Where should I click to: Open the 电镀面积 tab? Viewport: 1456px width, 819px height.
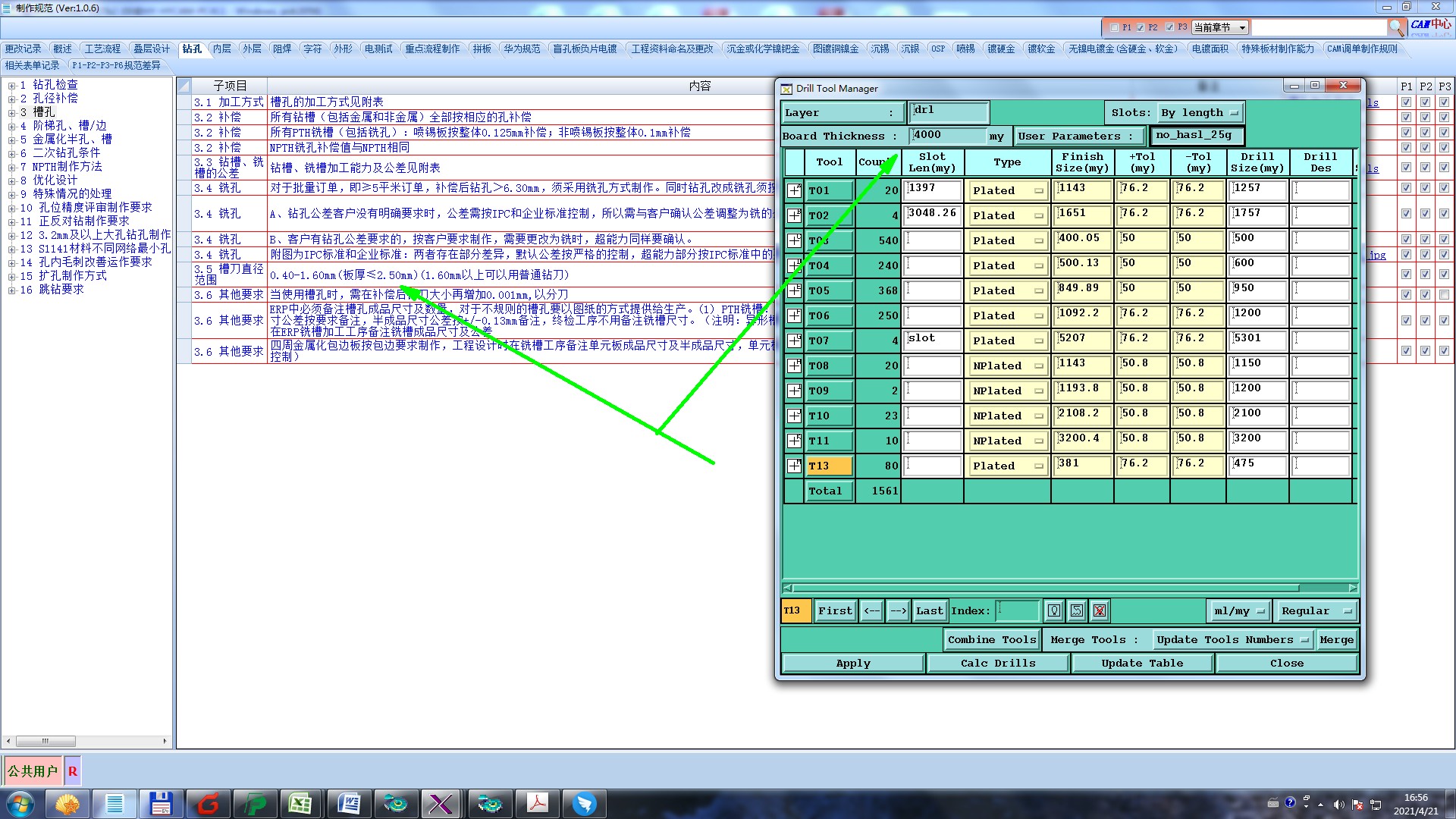tap(1210, 49)
